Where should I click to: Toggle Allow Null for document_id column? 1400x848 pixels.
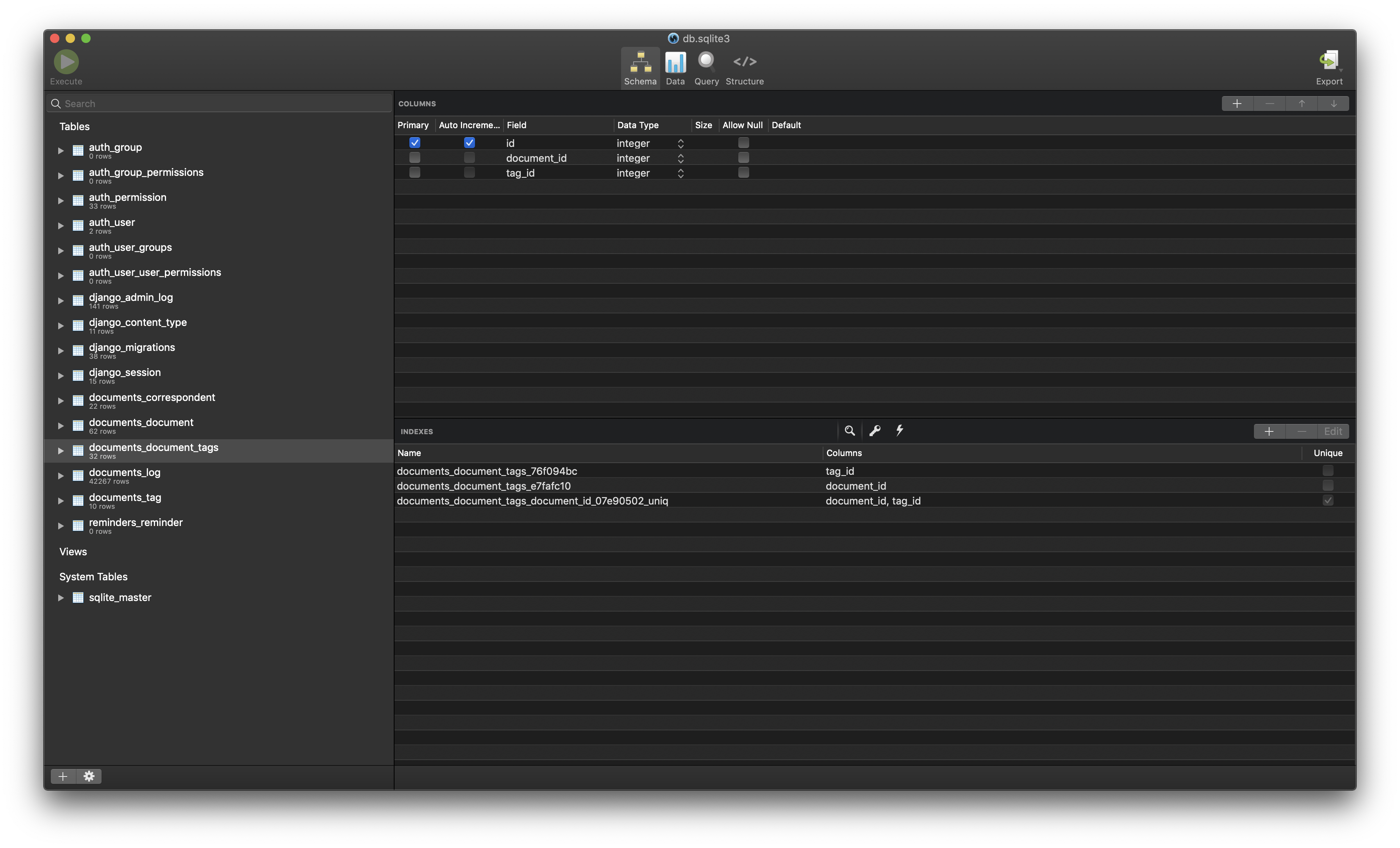point(743,157)
